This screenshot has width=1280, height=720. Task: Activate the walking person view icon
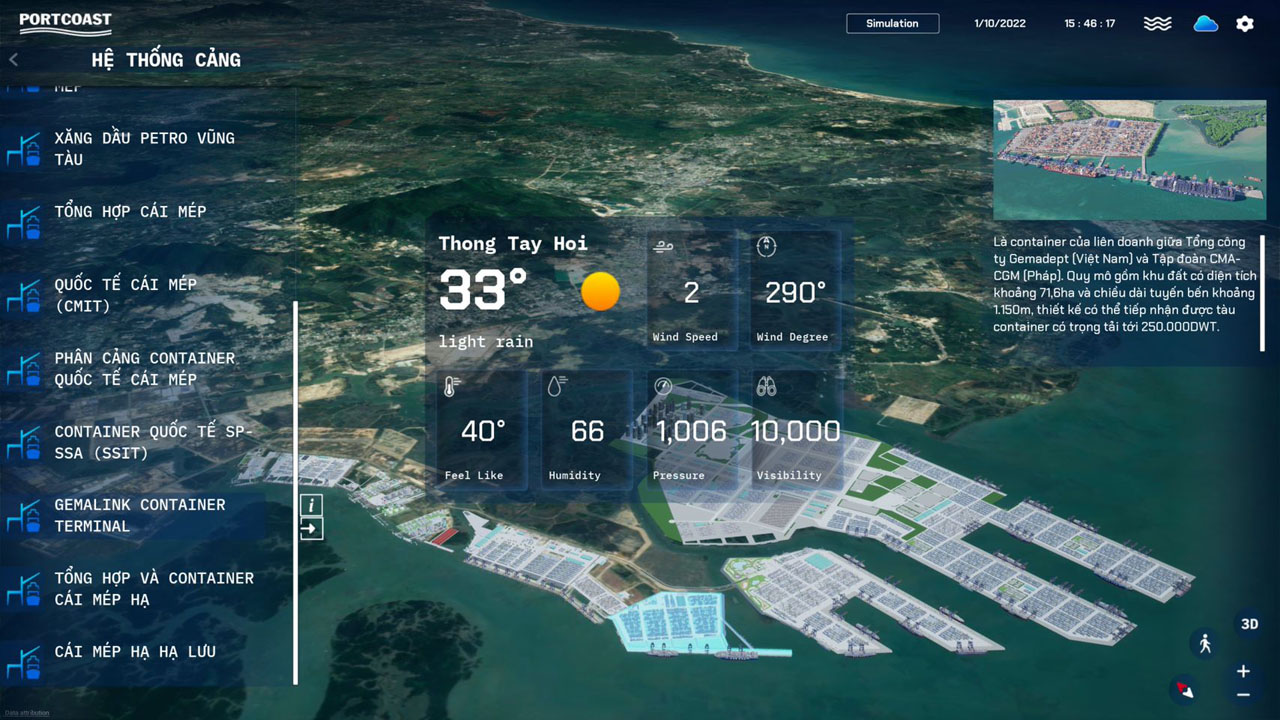pos(1205,644)
